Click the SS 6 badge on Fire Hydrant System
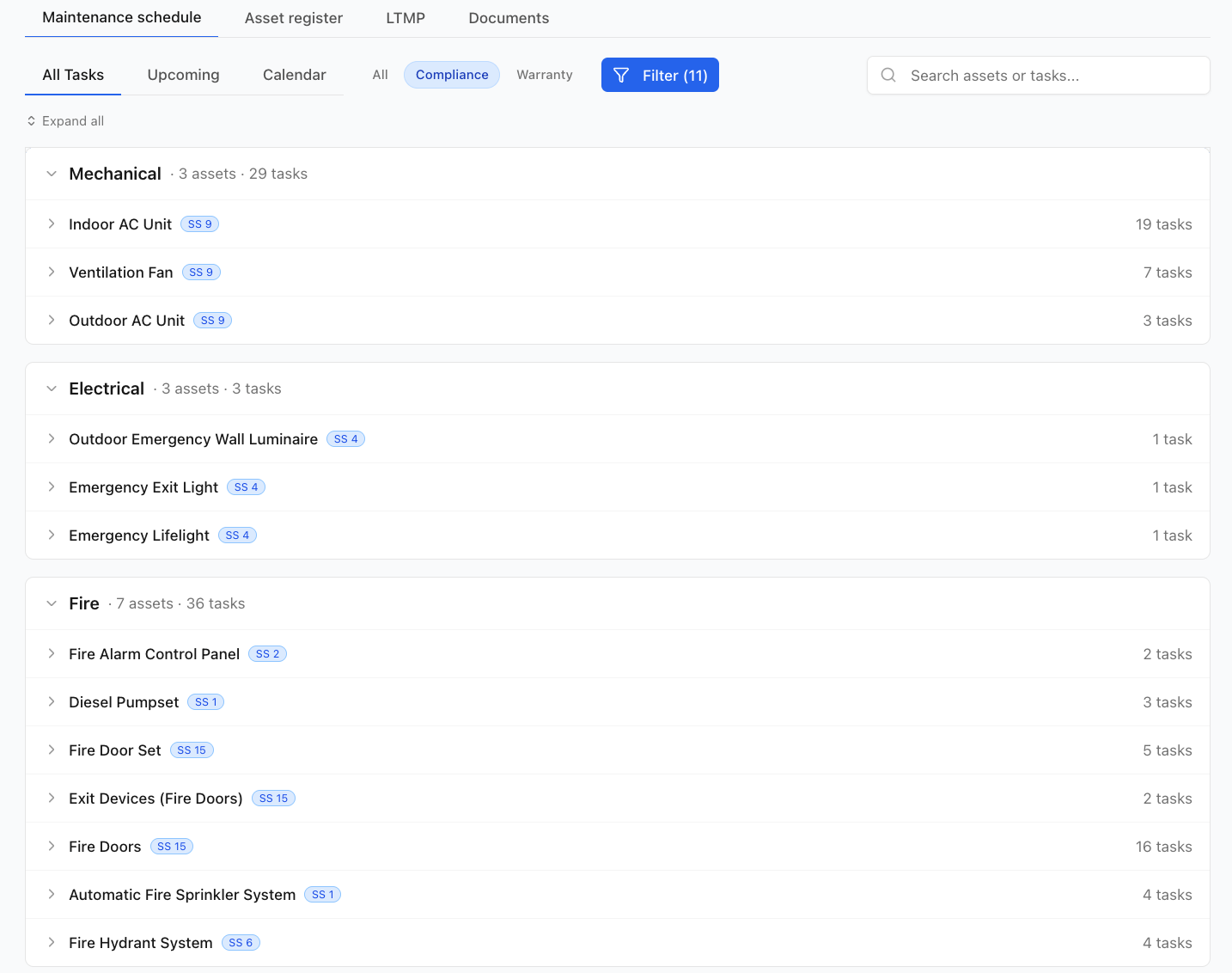 coord(241,943)
